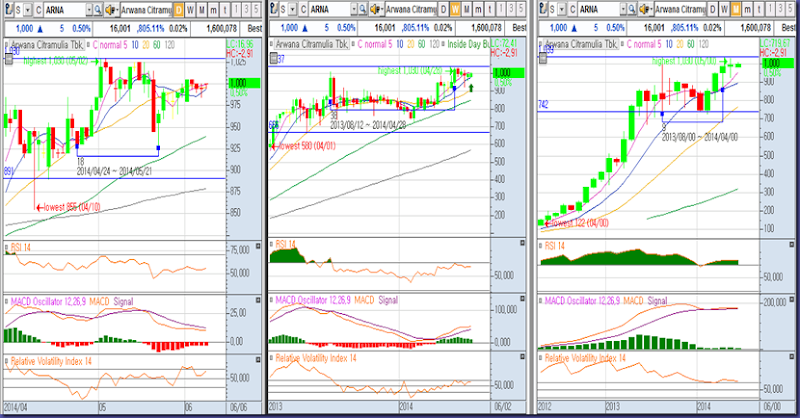Open the ARNA stock code dropdown in left chart
The image size is (800, 418).
[x=89, y=10]
